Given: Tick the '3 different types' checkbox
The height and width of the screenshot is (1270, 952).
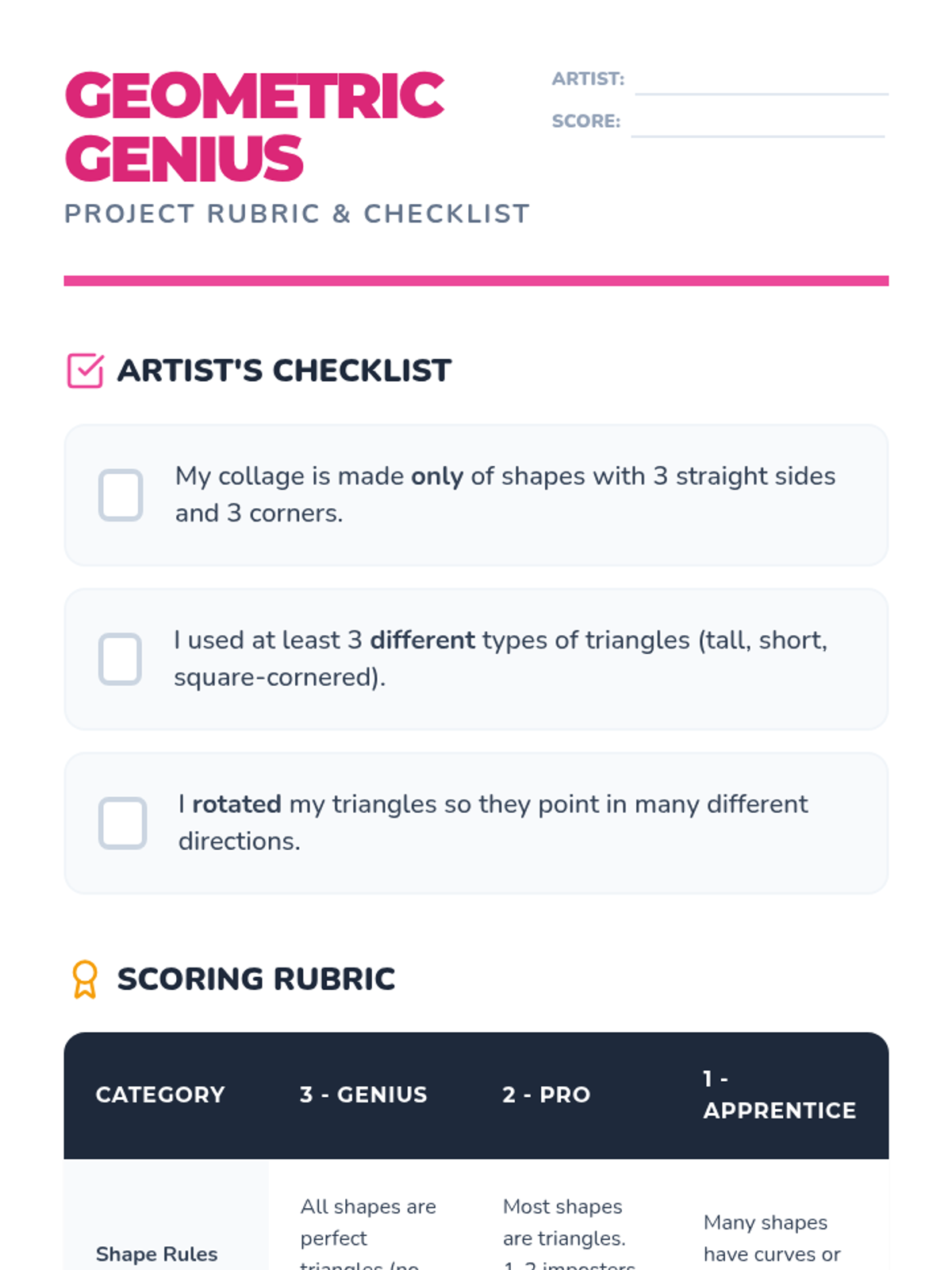Looking at the screenshot, I should tap(121, 659).
